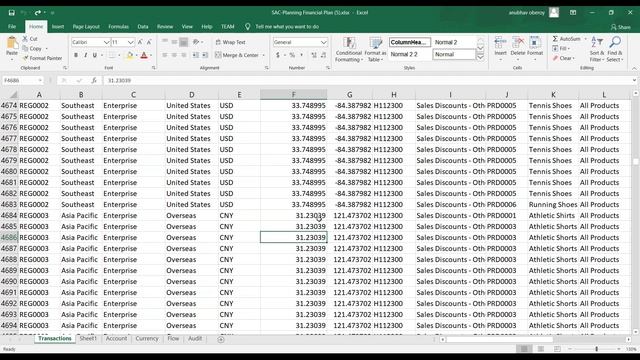This screenshot has width=640, height=360.
Task: Select the Middle Align icon
Action: tap(174, 42)
